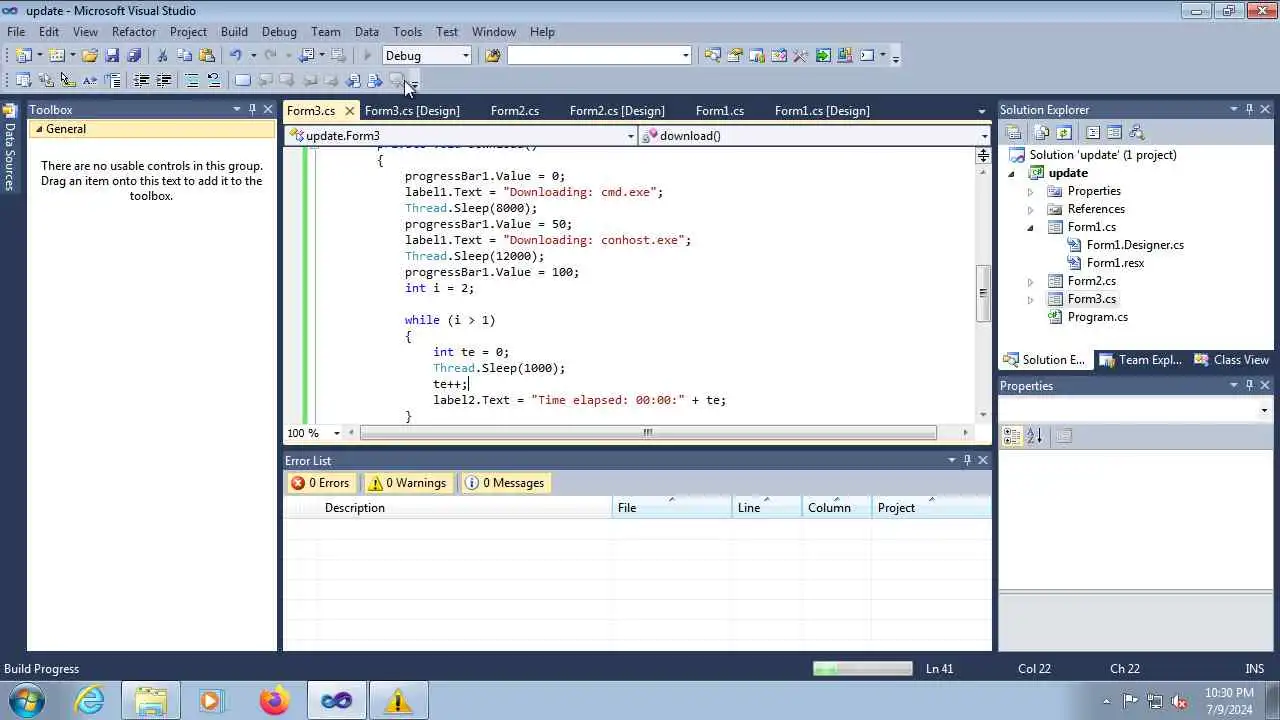This screenshot has width=1280, height=720.
Task: Click the Add New Item toolbar icon
Action: (x=57, y=56)
